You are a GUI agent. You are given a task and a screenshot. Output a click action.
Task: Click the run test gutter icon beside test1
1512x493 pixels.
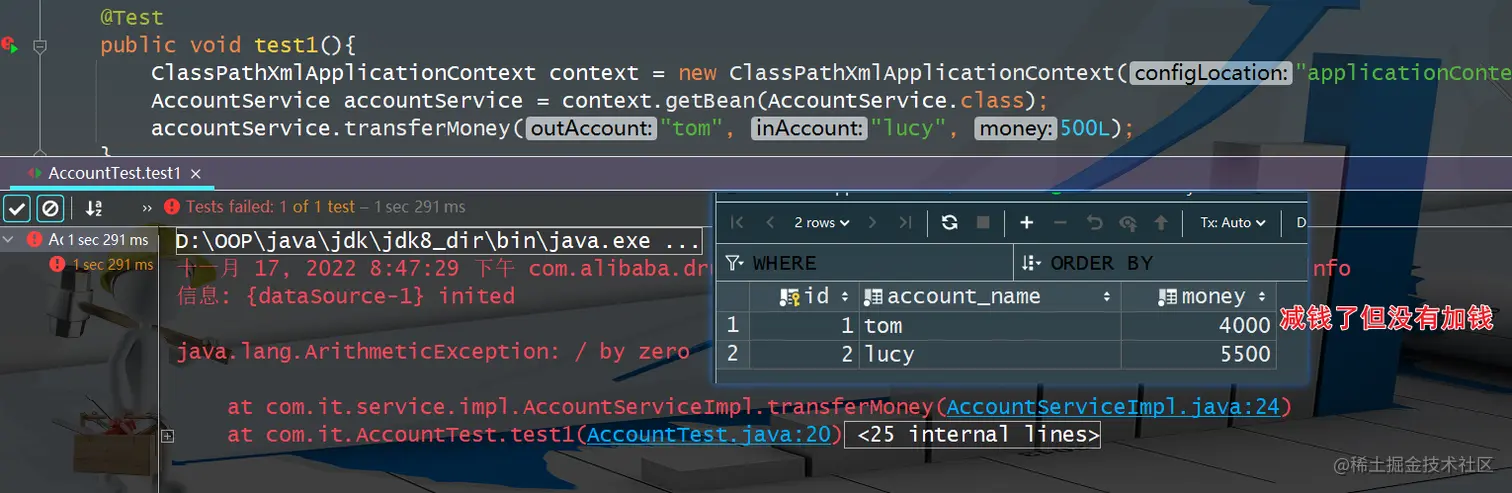(10, 45)
